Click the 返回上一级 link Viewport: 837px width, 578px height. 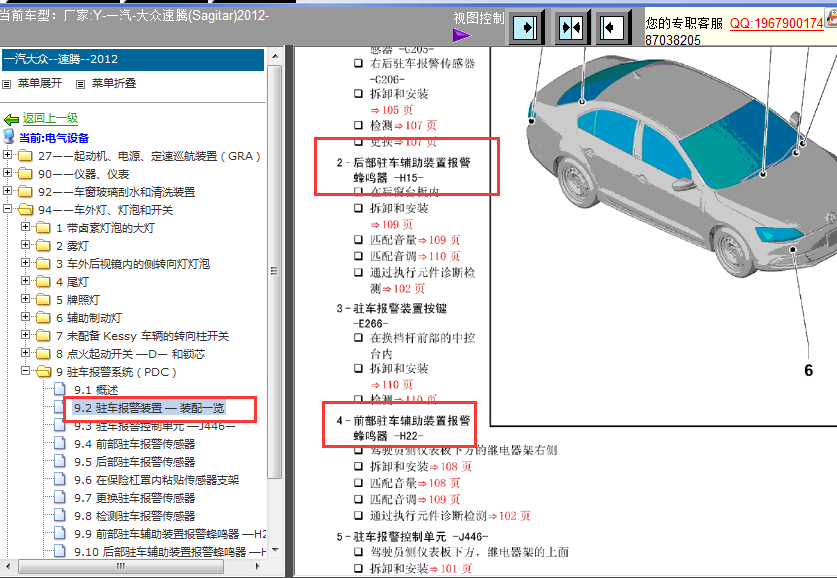(50, 118)
